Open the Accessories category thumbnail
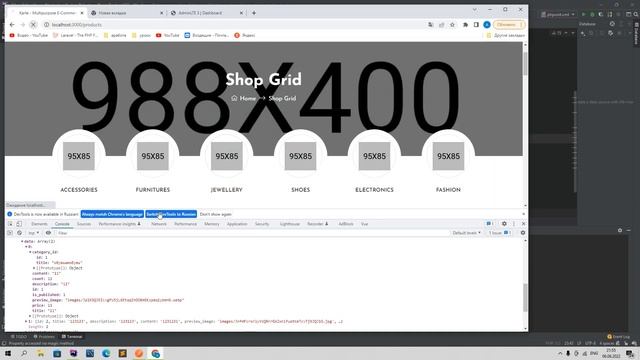The height and width of the screenshot is (360, 640). click(x=79, y=156)
